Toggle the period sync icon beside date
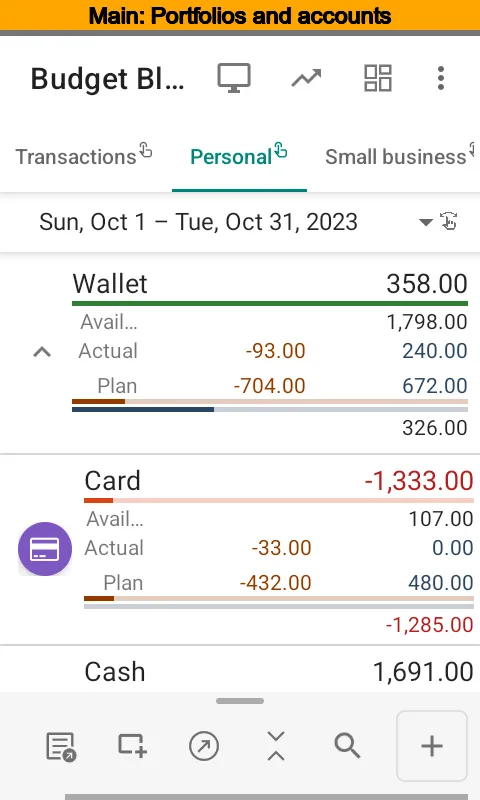This screenshot has width=480, height=800. coord(449,221)
